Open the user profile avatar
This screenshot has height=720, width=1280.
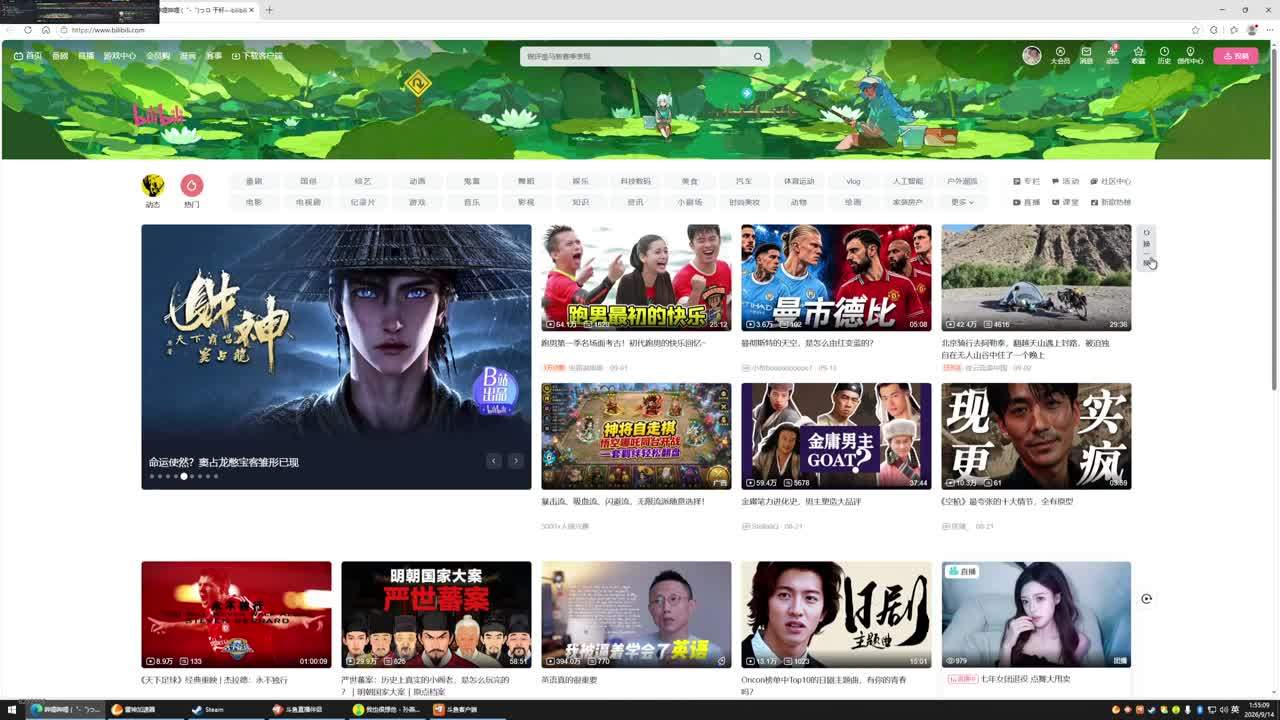1032,56
